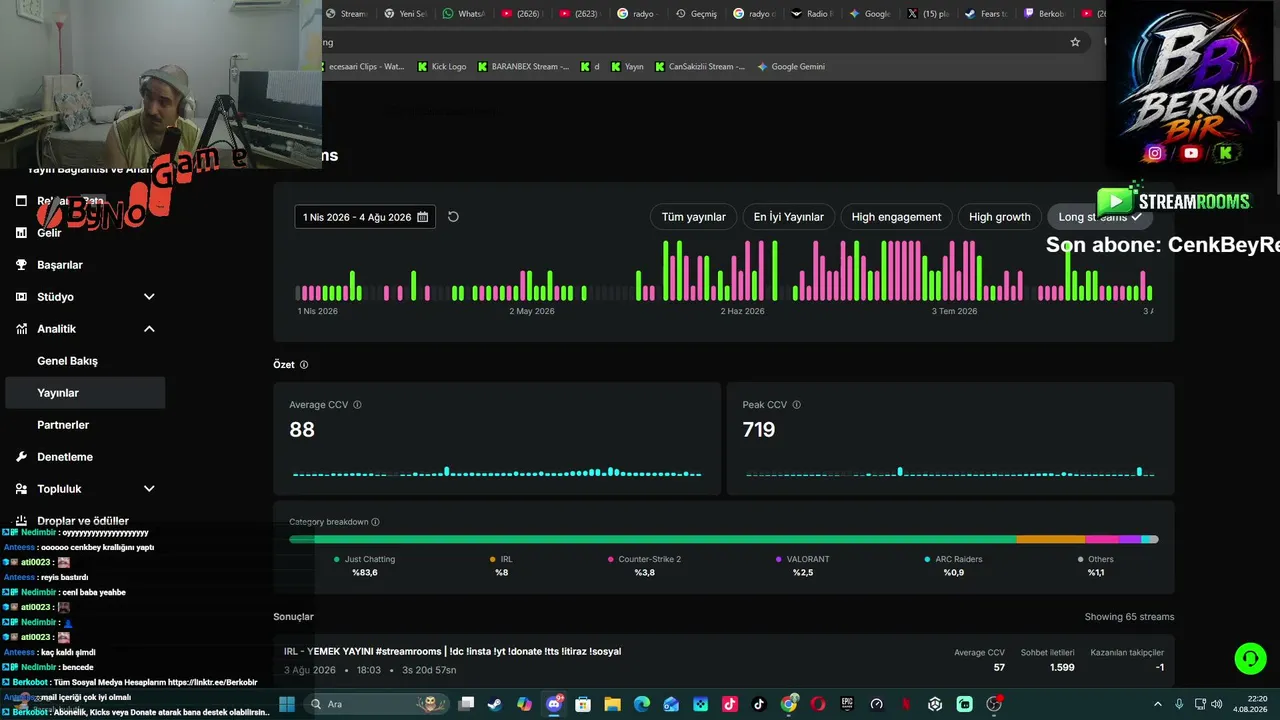Open Epic Games Launcher from the taskbar
Viewport: 1280px width, 720px height.
(847, 704)
